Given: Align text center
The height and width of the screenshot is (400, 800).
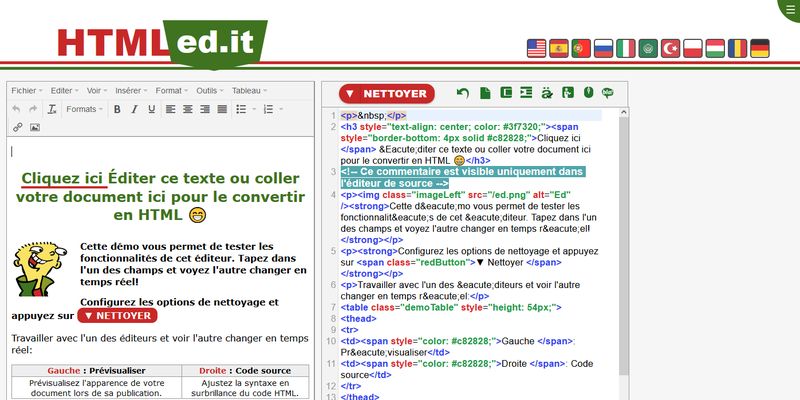Looking at the screenshot, I should point(188,109).
